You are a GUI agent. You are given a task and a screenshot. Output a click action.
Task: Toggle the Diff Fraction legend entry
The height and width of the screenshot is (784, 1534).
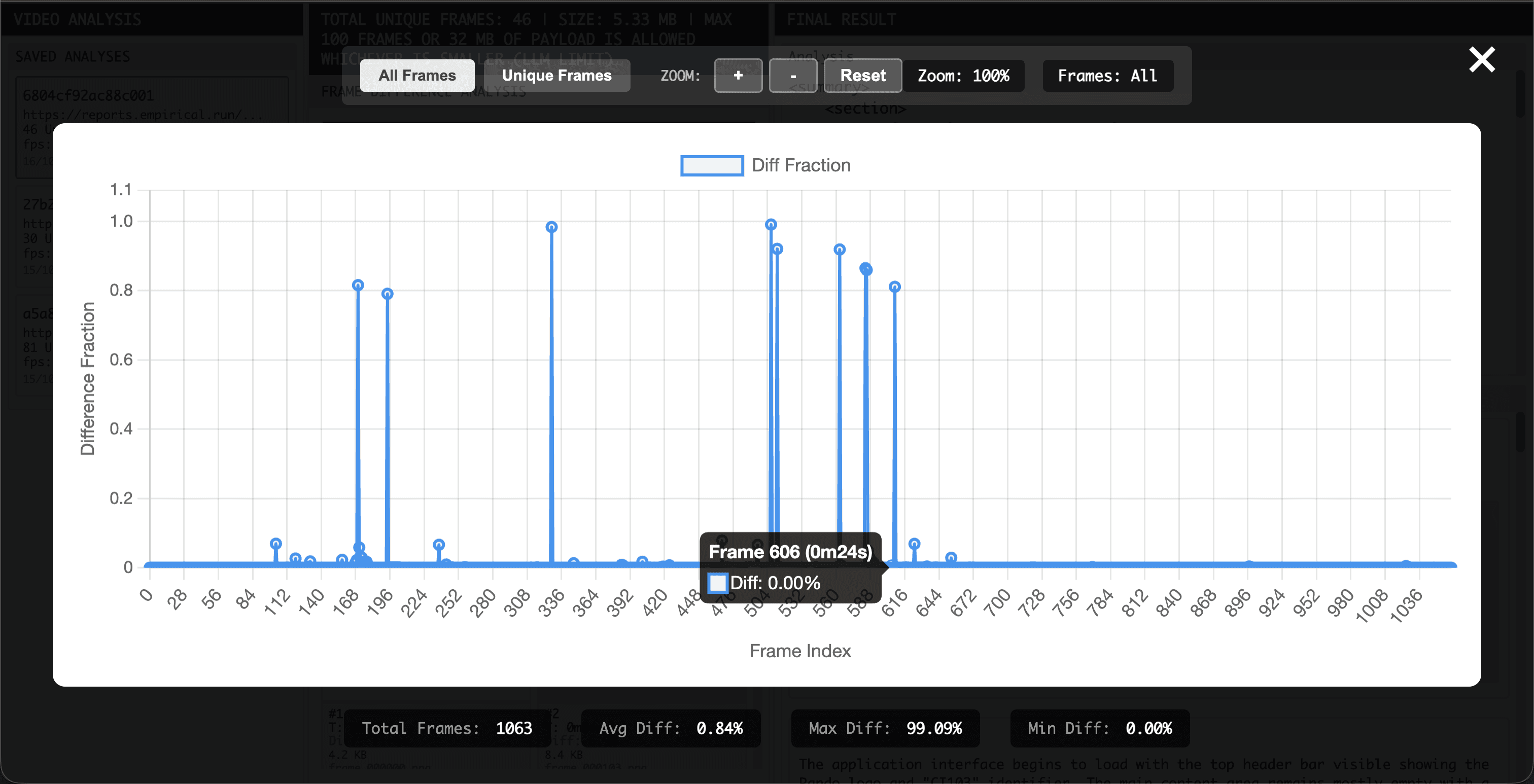[800, 165]
